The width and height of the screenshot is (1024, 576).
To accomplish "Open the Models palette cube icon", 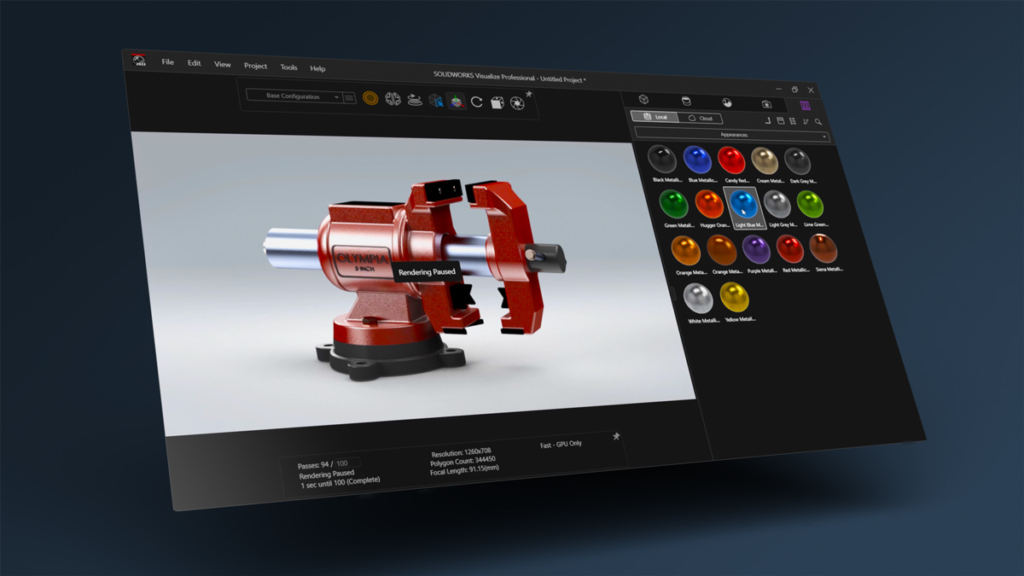I will [644, 100].
